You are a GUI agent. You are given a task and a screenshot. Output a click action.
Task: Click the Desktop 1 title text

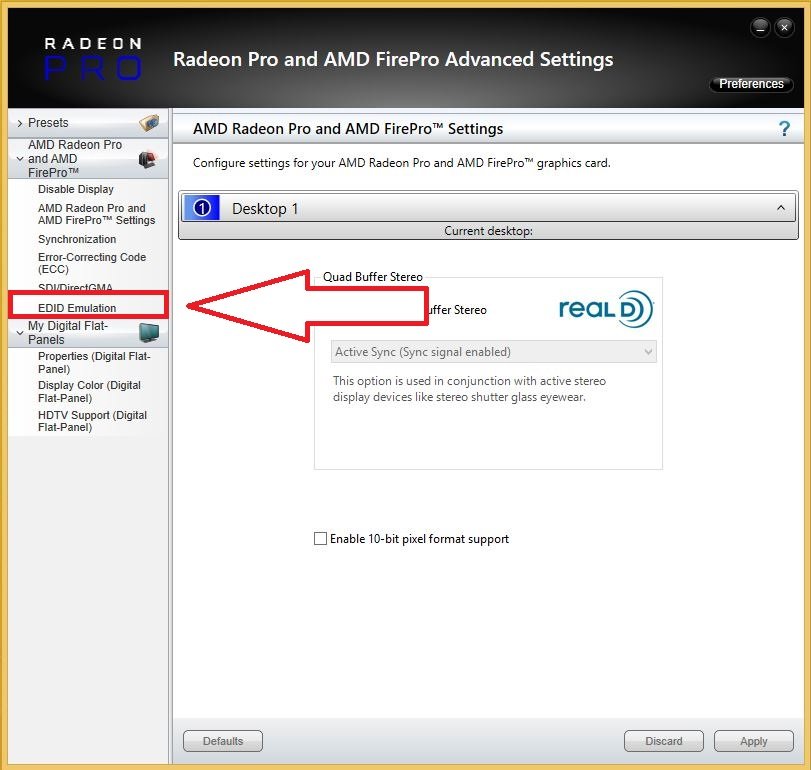click(x=265, y=208)
